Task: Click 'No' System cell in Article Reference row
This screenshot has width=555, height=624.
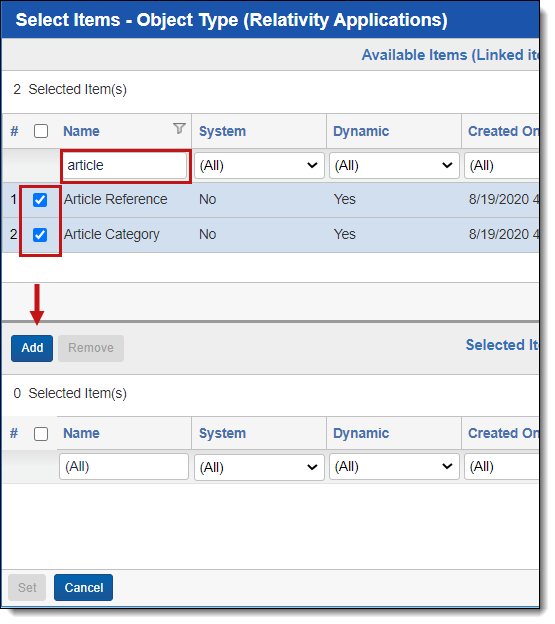Action: tap(207, 199)
